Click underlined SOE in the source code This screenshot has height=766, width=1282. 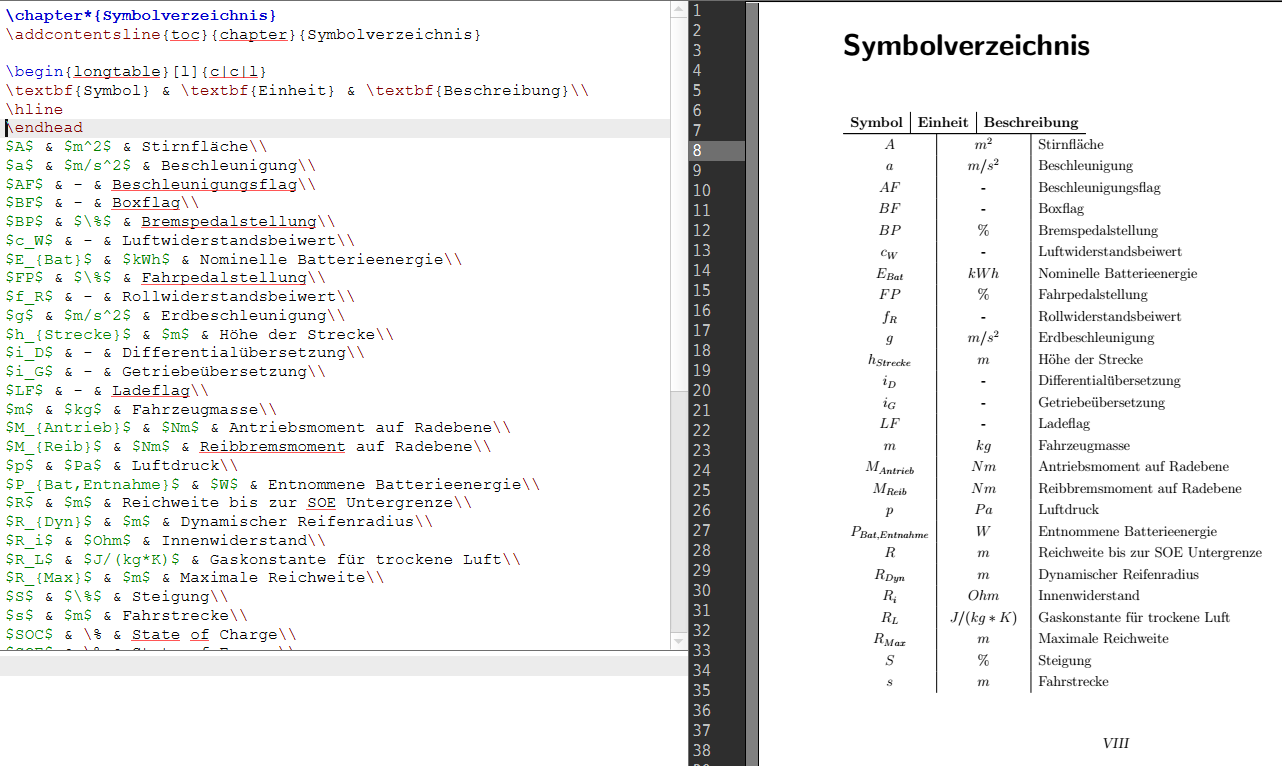tap(321, 503)
